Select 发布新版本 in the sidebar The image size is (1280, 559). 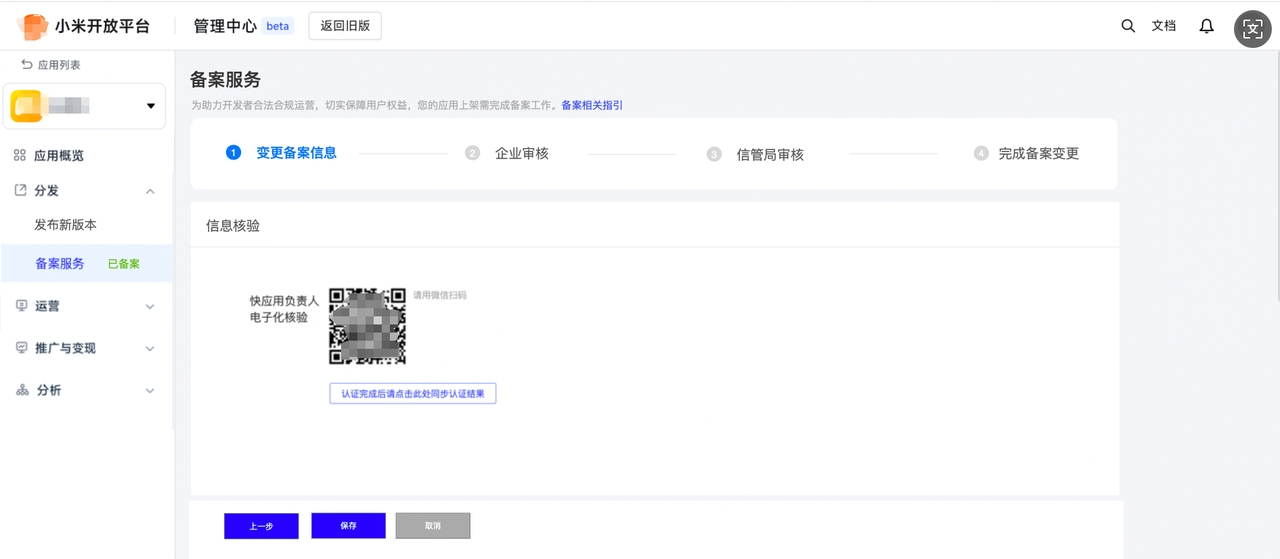coord(66,225)
